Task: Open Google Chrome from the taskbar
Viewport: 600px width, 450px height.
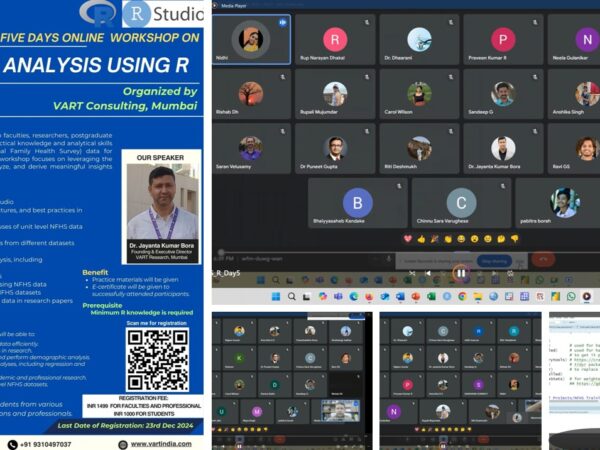Action: tap(462, 297)
